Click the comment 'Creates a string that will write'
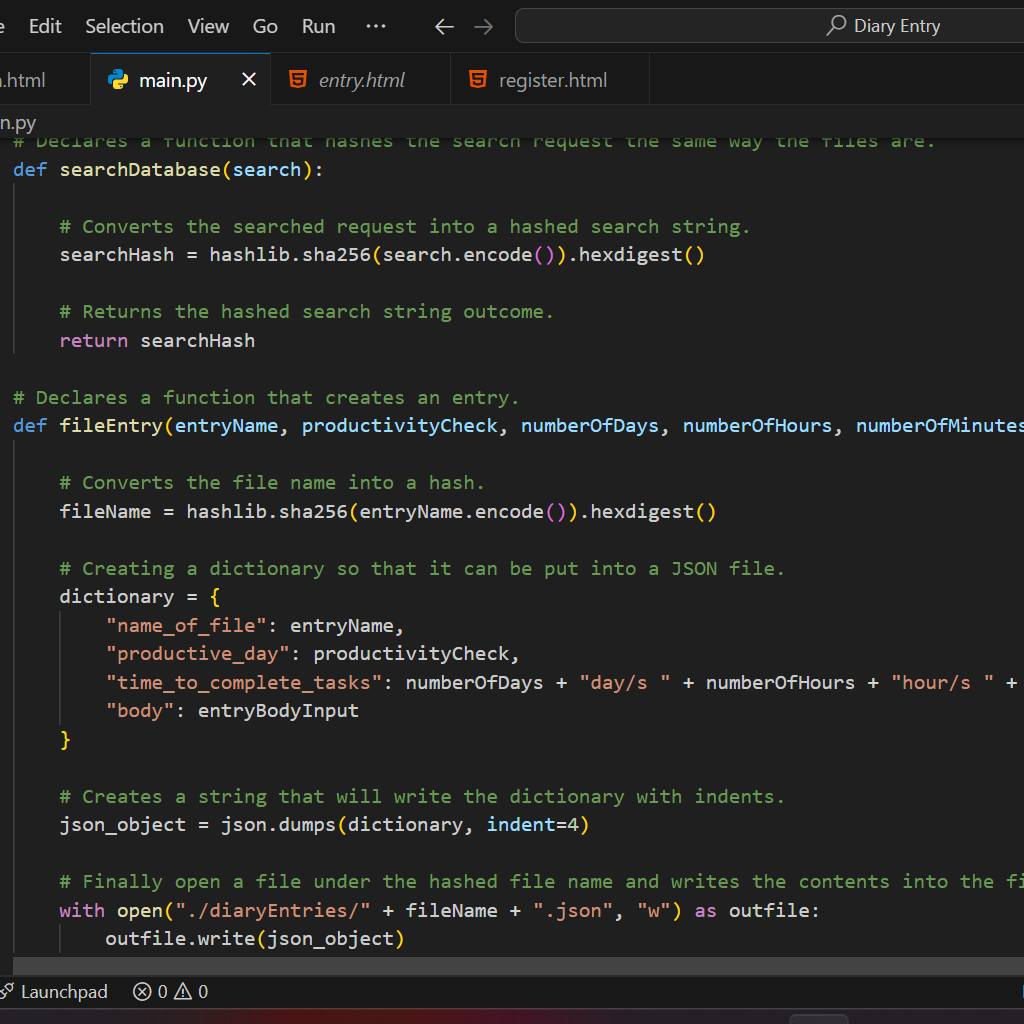Image resolution: width=1024 pixels, height=1024 pixels. coord(423,797)
